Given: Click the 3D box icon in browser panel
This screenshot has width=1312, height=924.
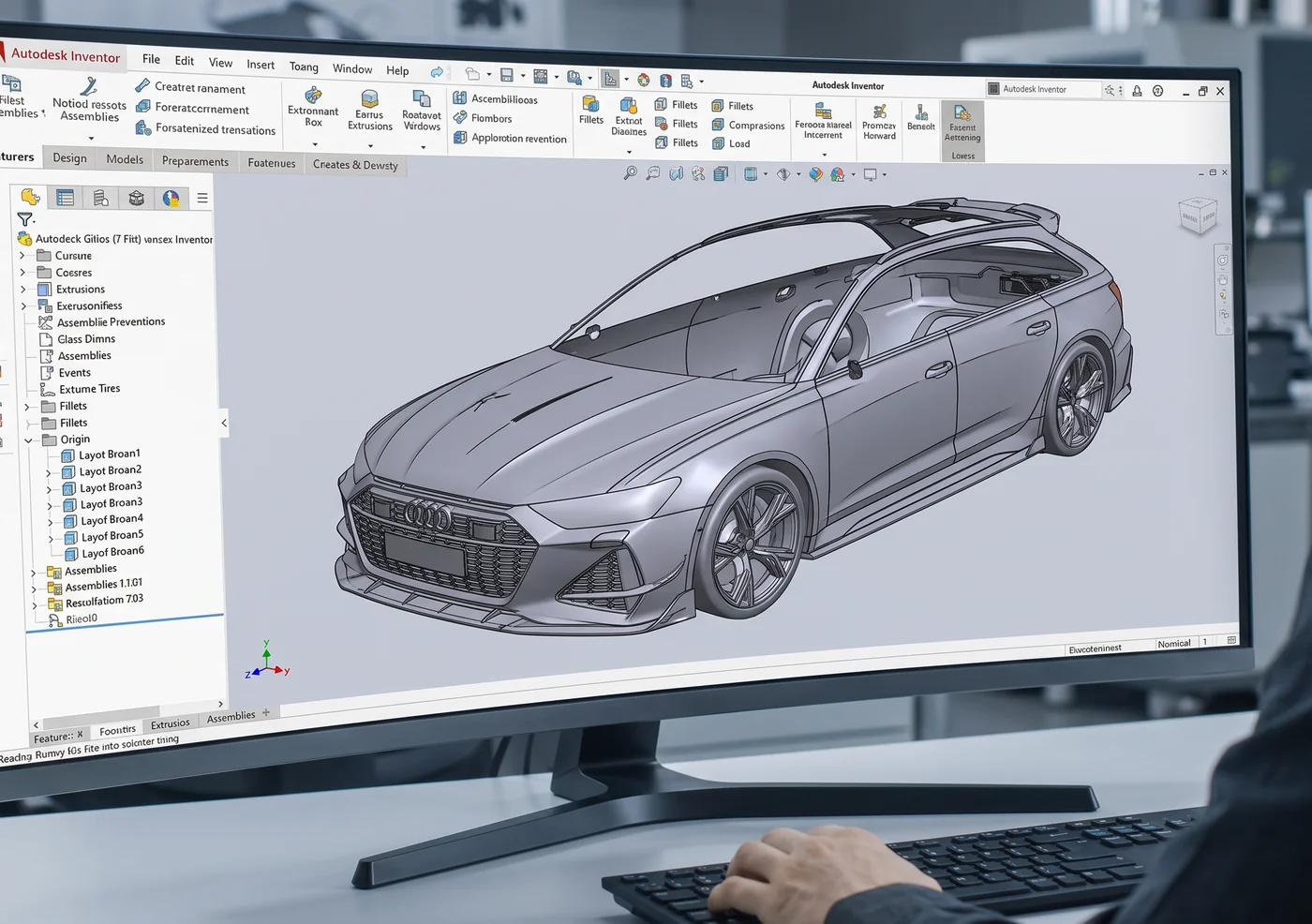Looking at the screenshot, I should click(137, 198).
